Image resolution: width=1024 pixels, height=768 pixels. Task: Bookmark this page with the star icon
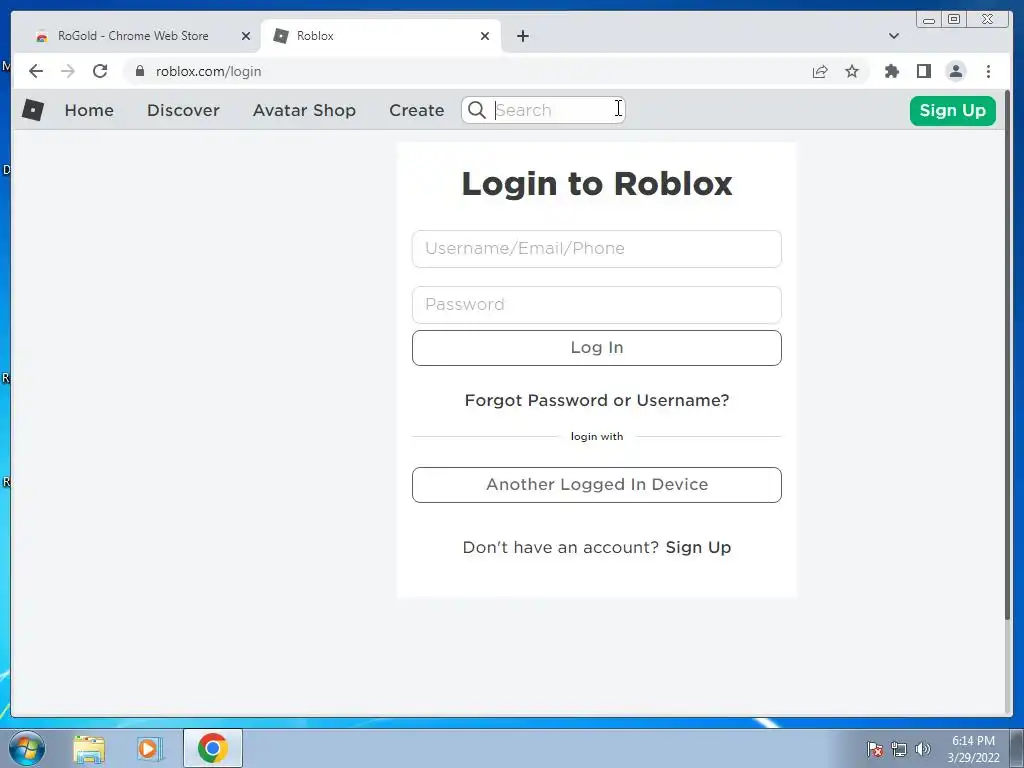pos(852,71)
